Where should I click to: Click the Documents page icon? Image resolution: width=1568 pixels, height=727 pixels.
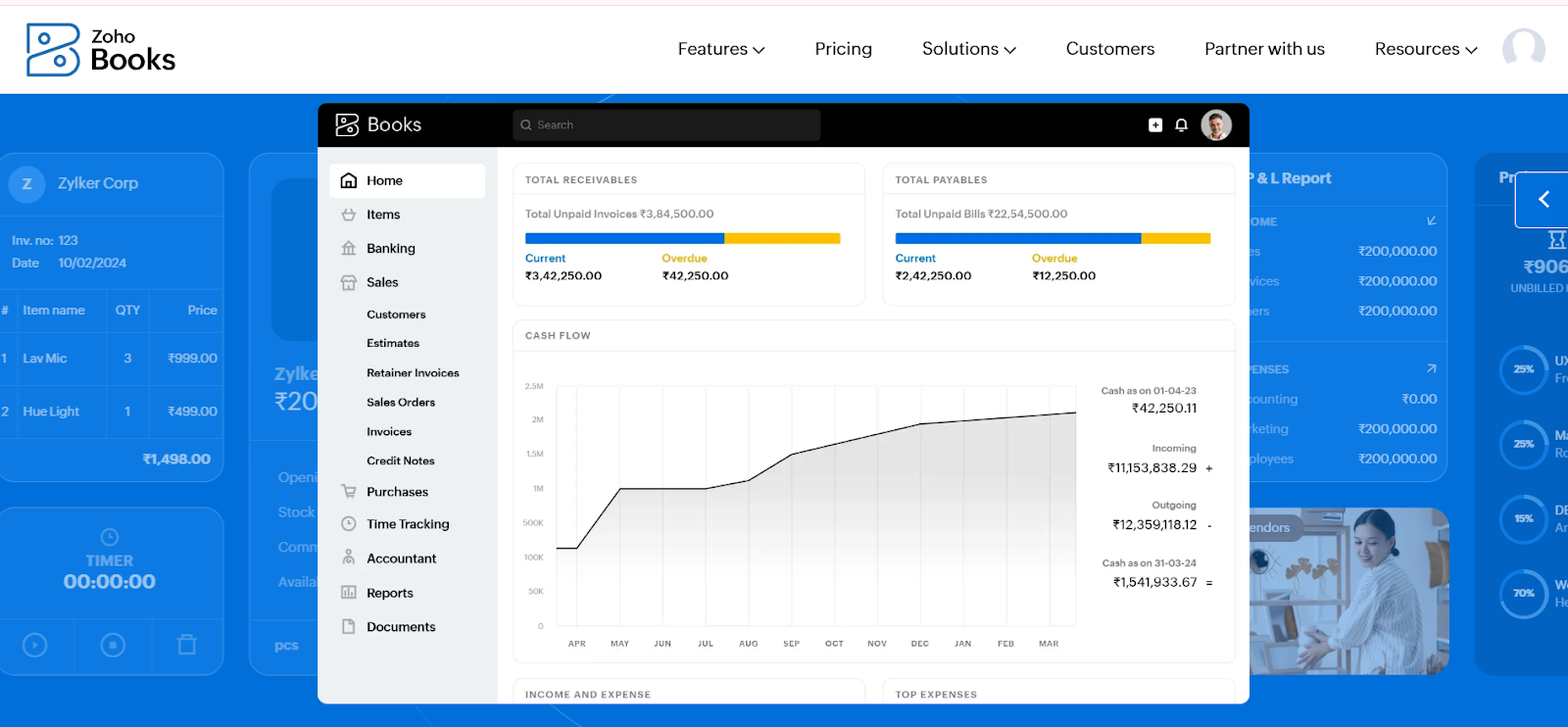click(348, 626)
